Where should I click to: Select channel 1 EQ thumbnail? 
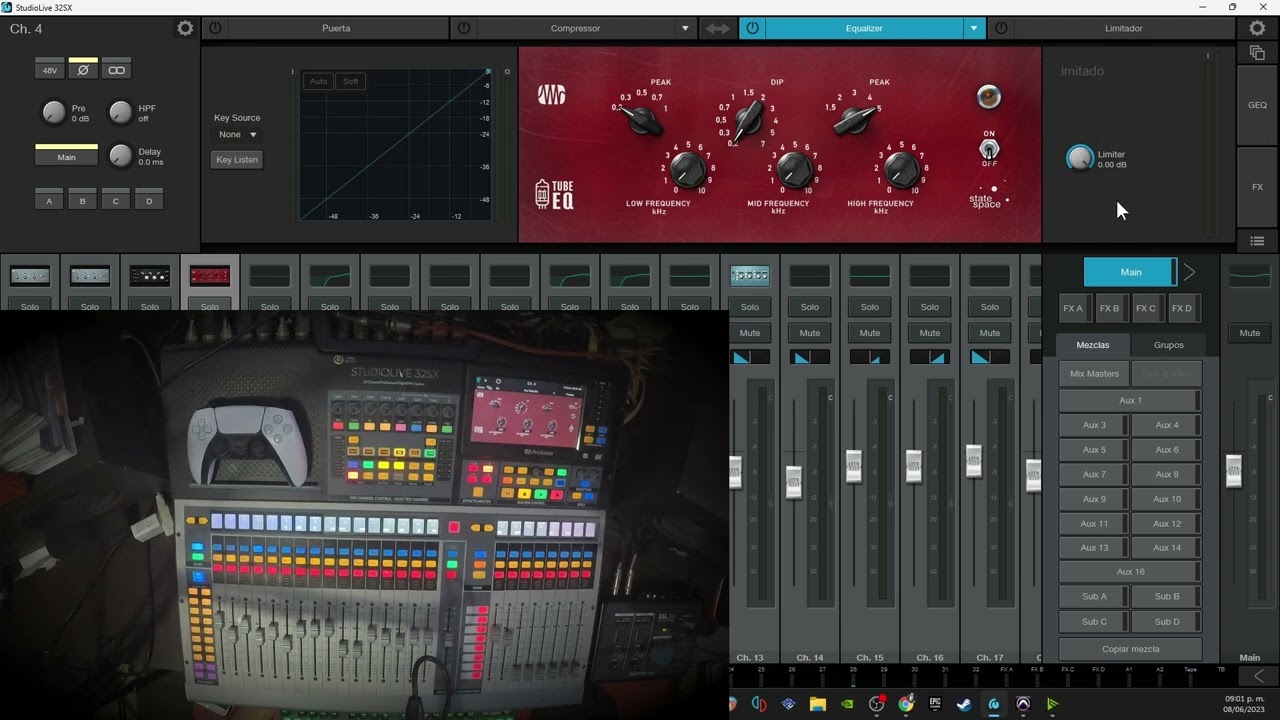[x=29, y=275]
